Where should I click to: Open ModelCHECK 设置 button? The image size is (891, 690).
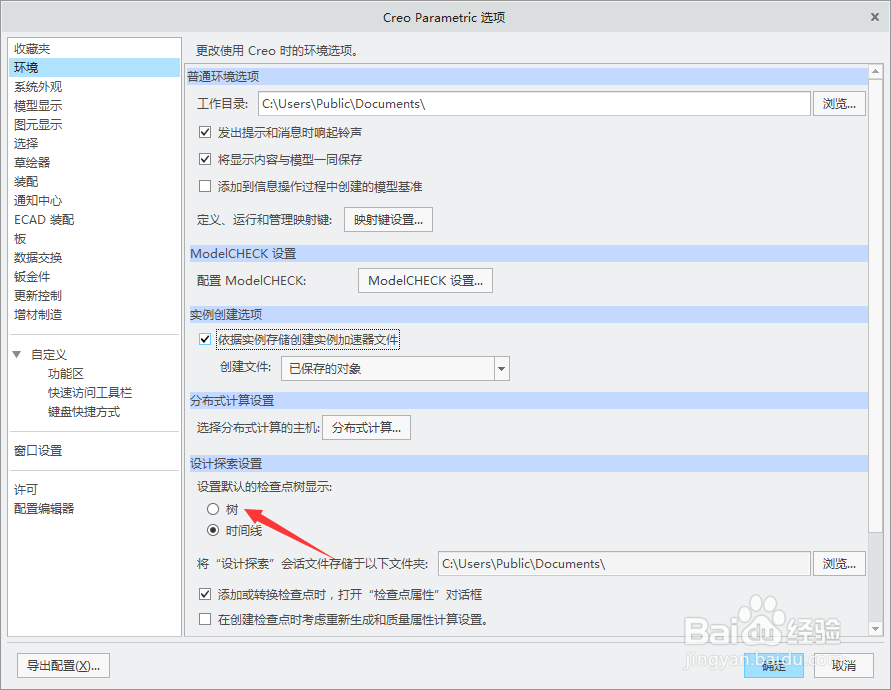[x=425, y=281]
